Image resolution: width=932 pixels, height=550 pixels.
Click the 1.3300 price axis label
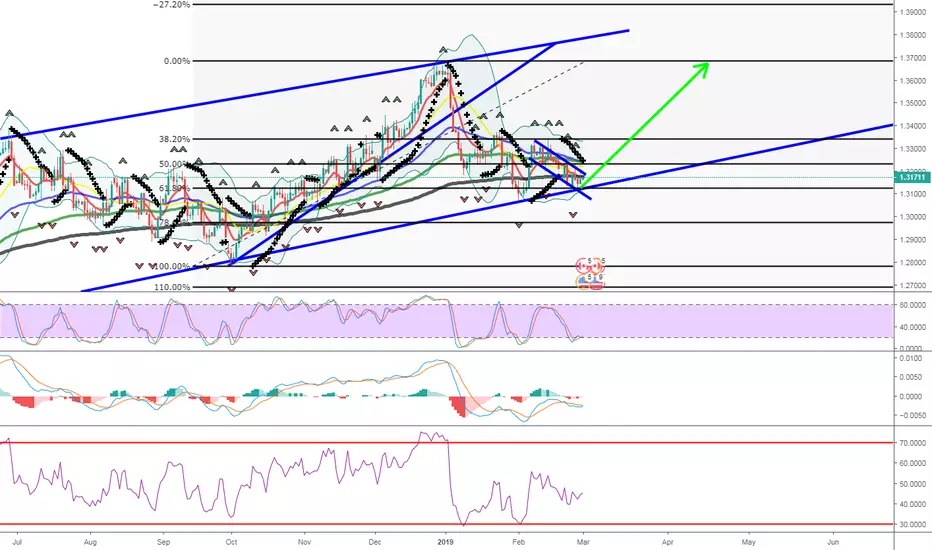coord(915,149)
